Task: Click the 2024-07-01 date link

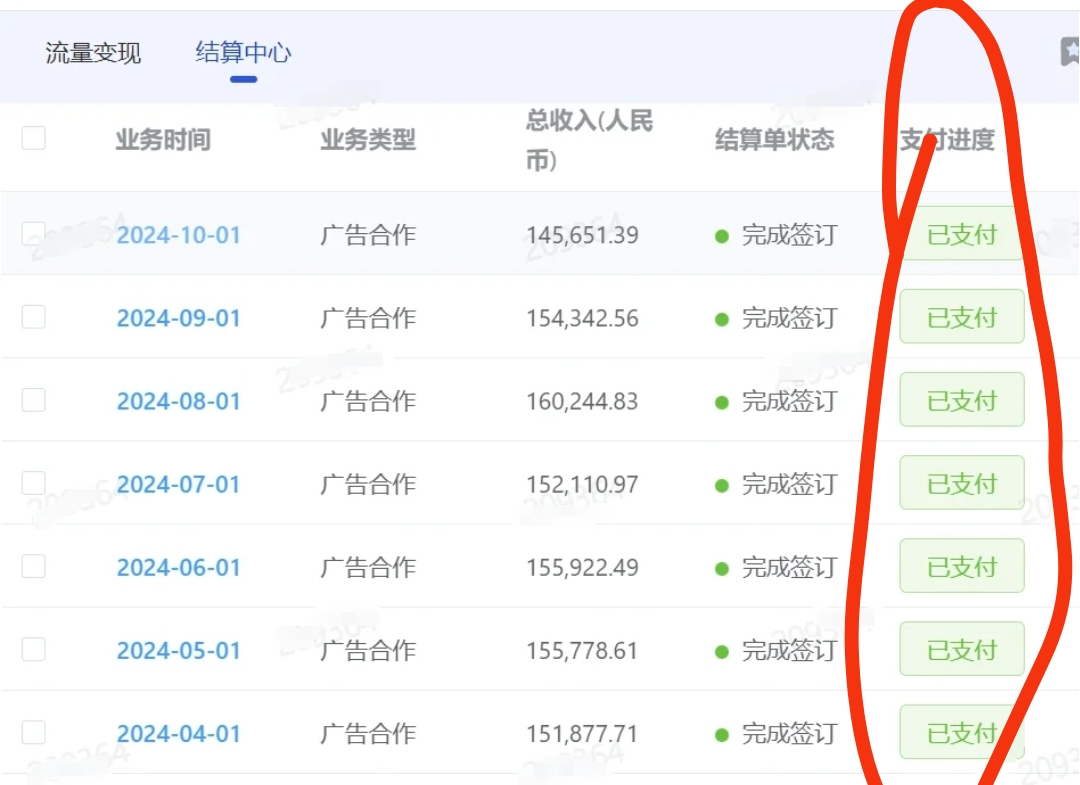Action: [x=179, y=485]
